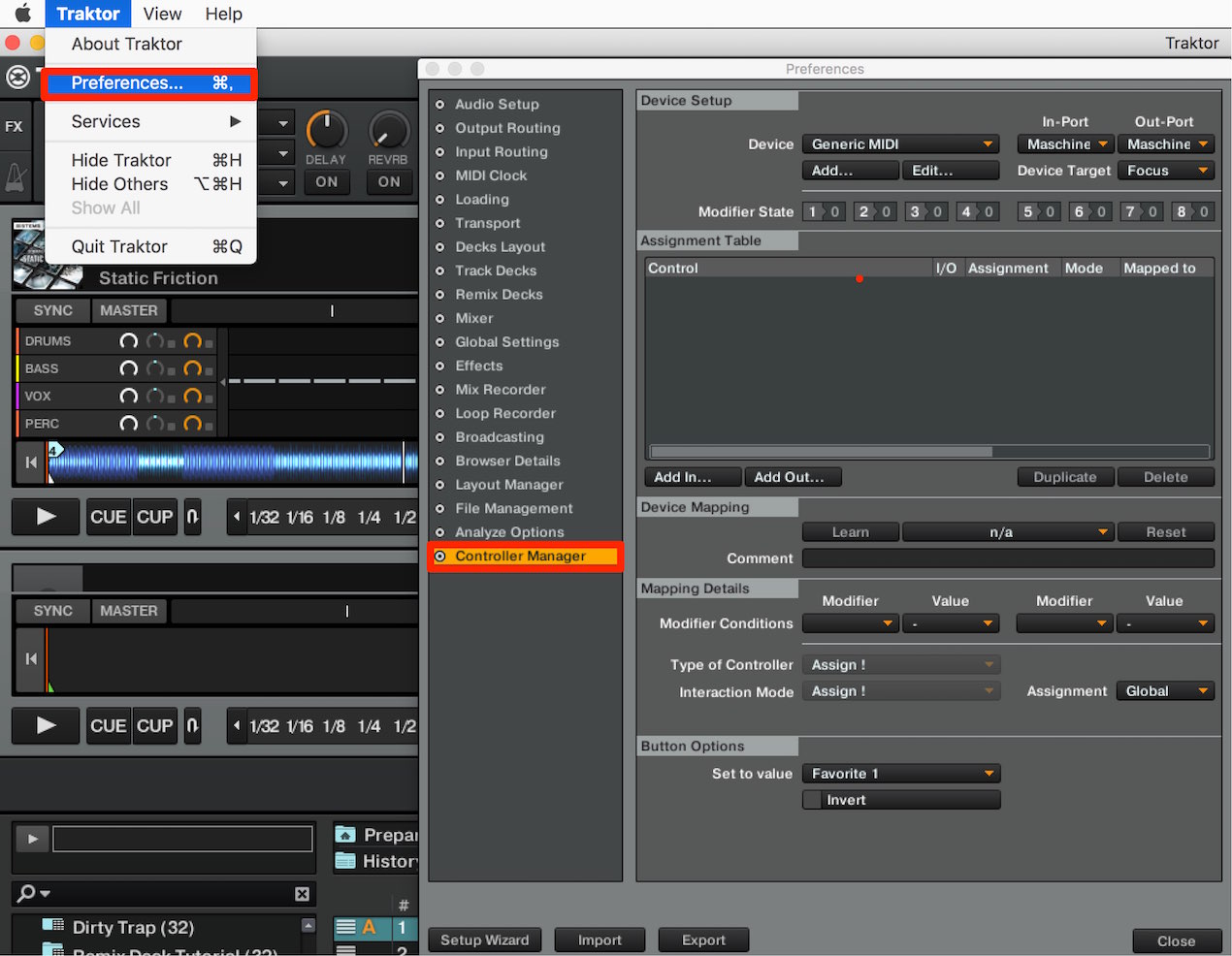Viewport: 1232px width, 956px height.
Task: Toggle the metronome icon in the left strip
Action: pyautogui.click(x=15, y=176)
